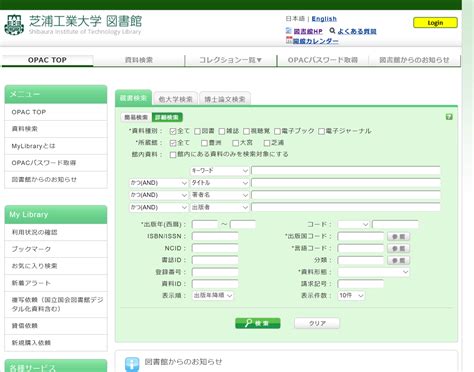Click the blue info icon beside 図書館からのお知らせ

coord(132,364)
